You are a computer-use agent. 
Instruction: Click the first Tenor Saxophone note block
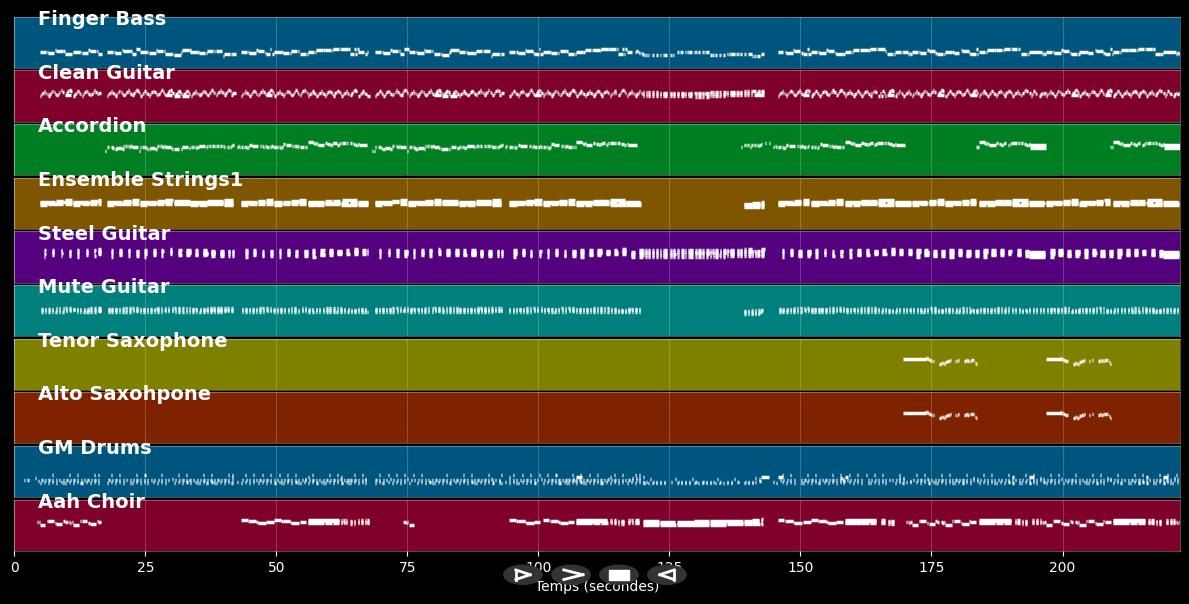[x=916, y=359]
